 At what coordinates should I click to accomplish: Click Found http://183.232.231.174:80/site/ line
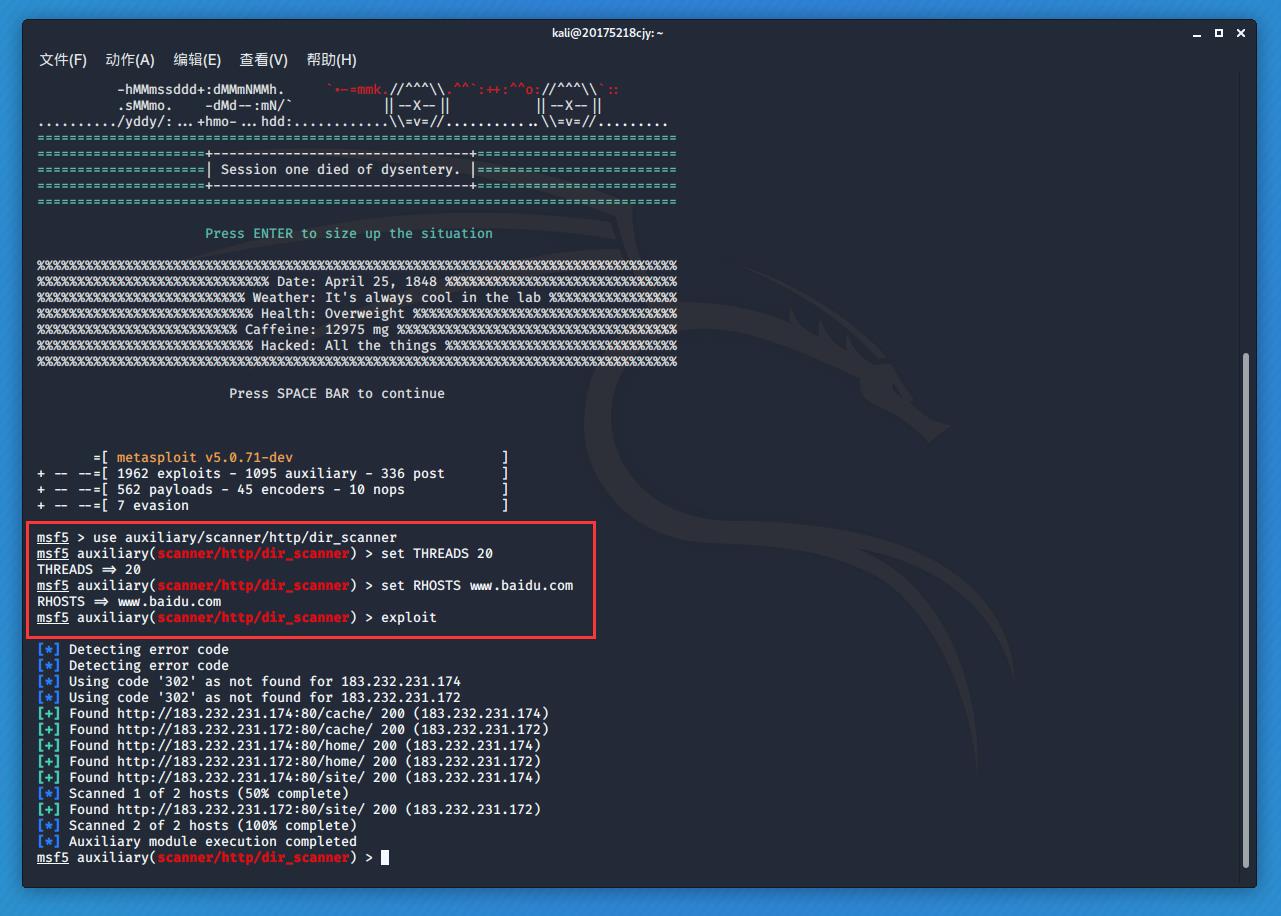[289, 777]
